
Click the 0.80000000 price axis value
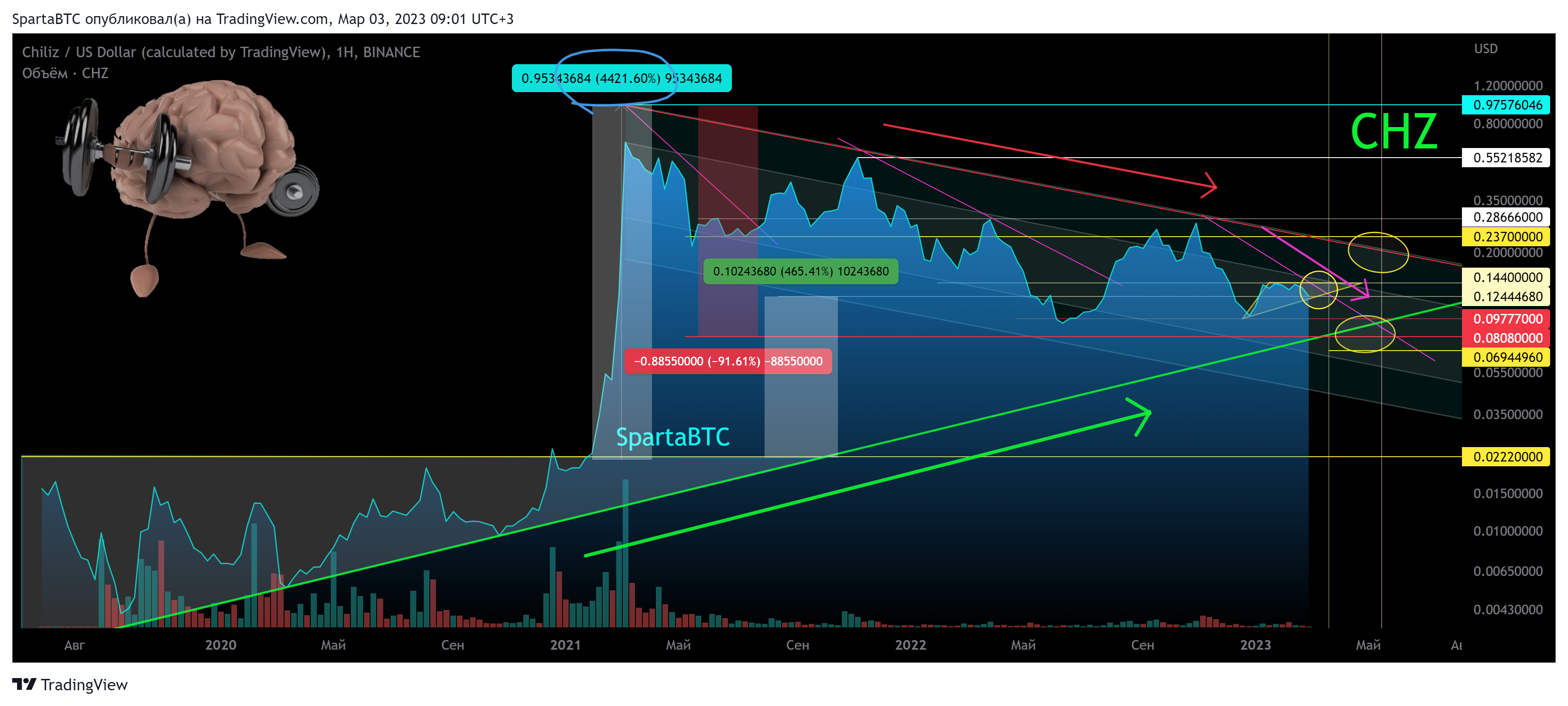pos(1508,124)
